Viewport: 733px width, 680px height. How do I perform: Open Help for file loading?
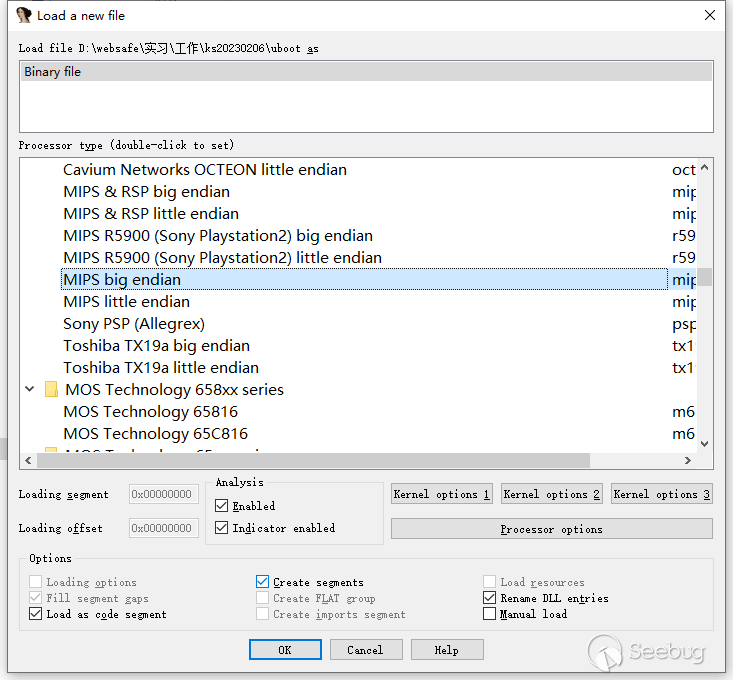(x=447, y=650)
